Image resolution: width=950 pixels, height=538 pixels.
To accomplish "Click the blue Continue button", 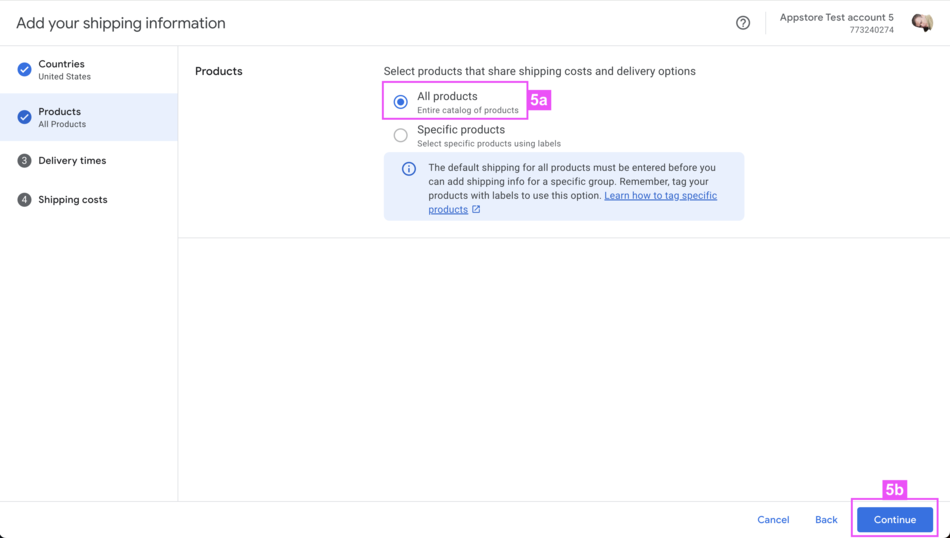I will point(894,520).
